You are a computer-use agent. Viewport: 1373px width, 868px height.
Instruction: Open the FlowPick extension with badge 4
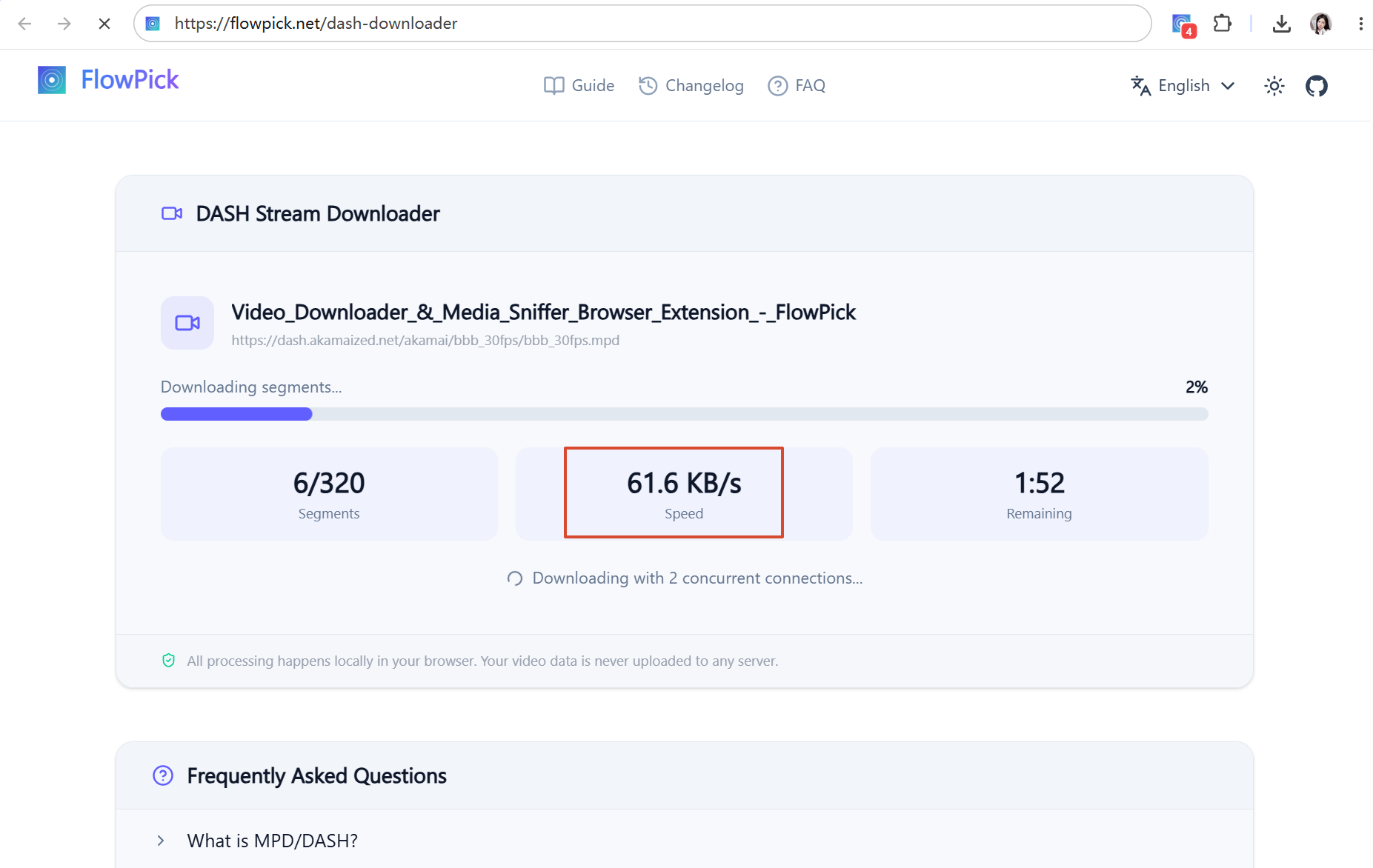click(1183, 24)
